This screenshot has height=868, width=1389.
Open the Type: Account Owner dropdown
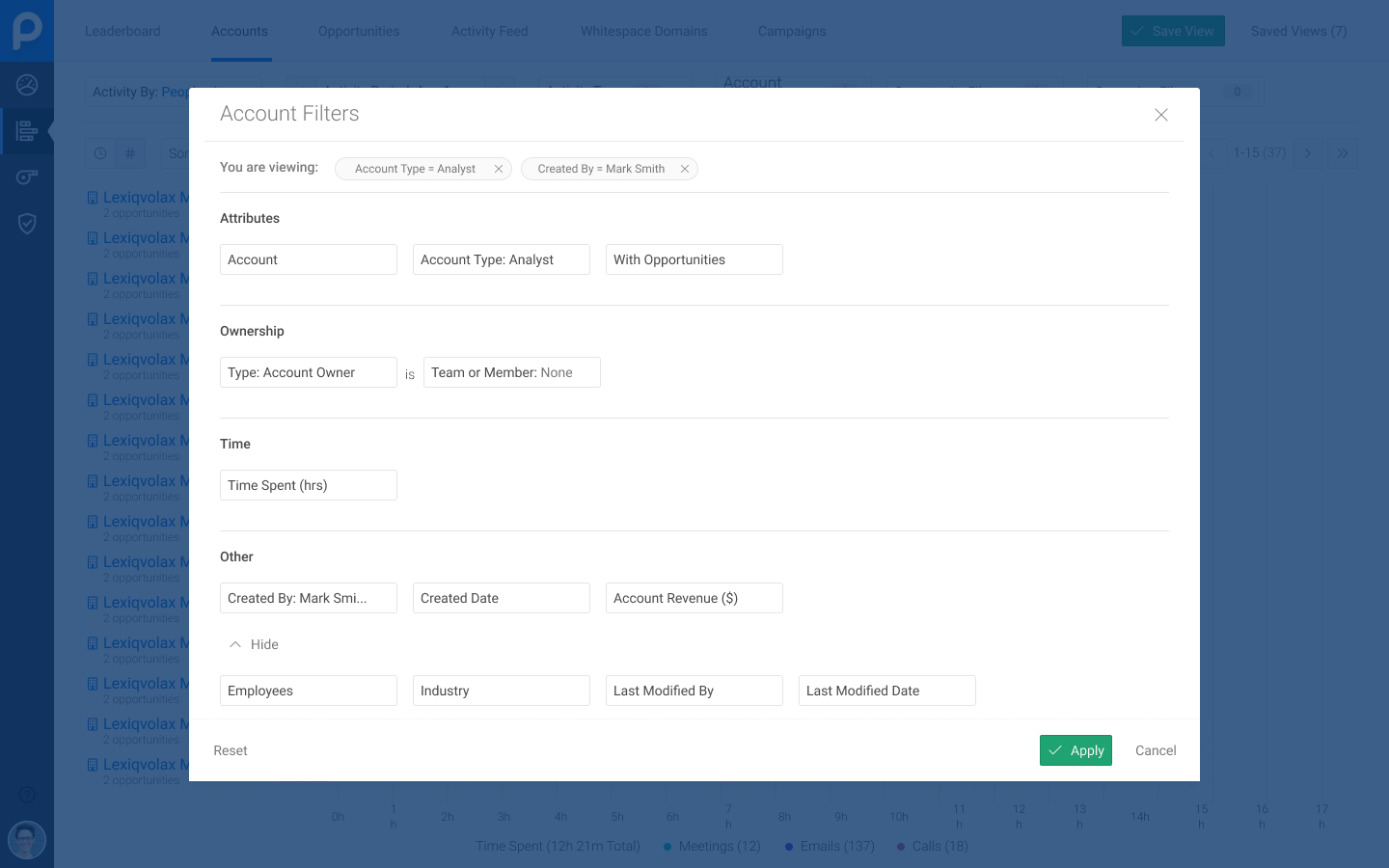point(308,372)
